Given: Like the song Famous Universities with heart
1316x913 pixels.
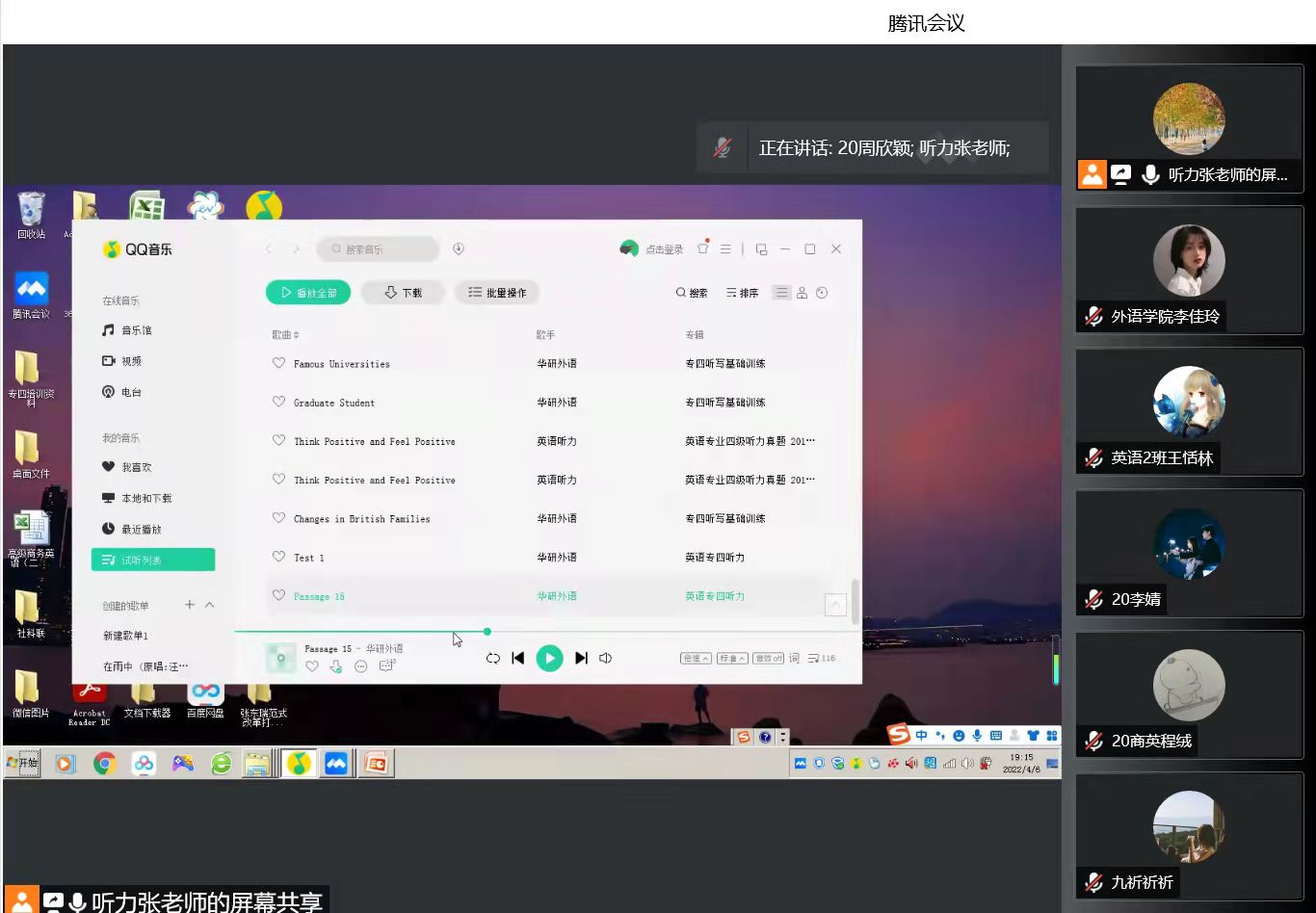Looking at the screenshot, I should [x=278, y=363].
